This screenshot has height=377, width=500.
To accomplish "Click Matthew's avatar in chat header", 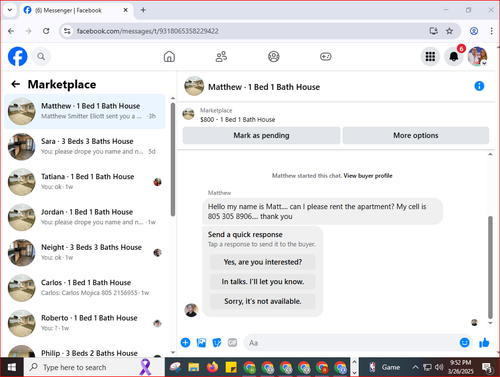I will [x=194, y=86].
